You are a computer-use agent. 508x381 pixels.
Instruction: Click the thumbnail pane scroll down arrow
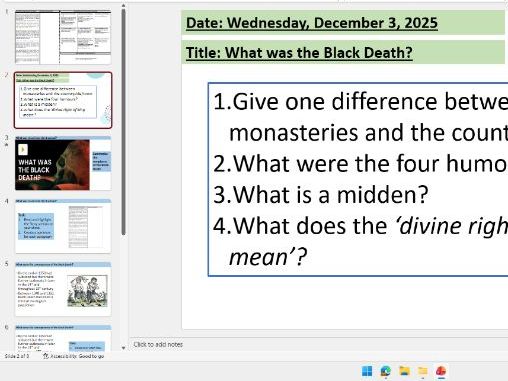(123, 348)
